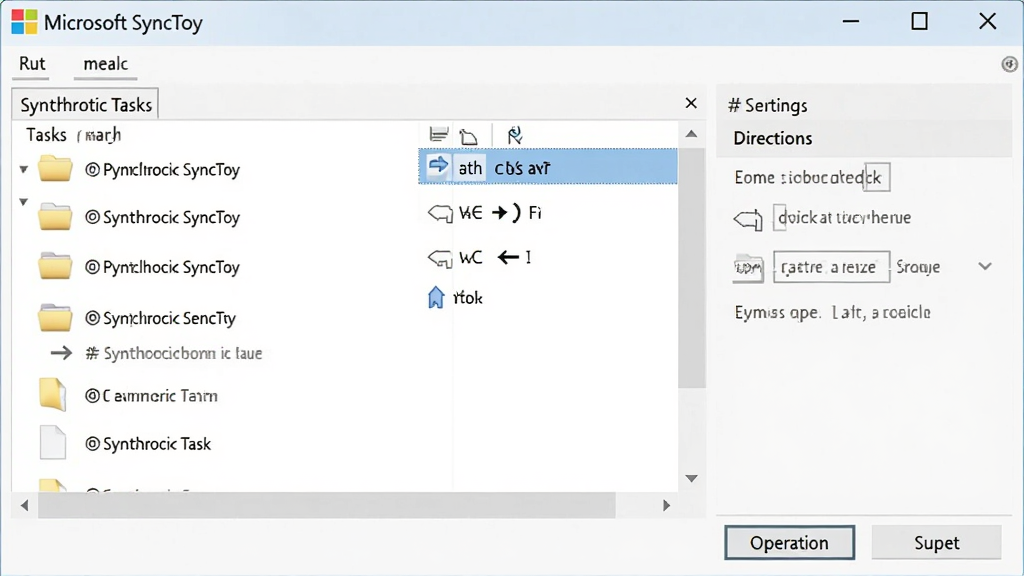The width and height of the screenshot is (1024, 576).
Task: Collapse the Synthrocic SyncToy tree node
Action: tap(24, 202)
